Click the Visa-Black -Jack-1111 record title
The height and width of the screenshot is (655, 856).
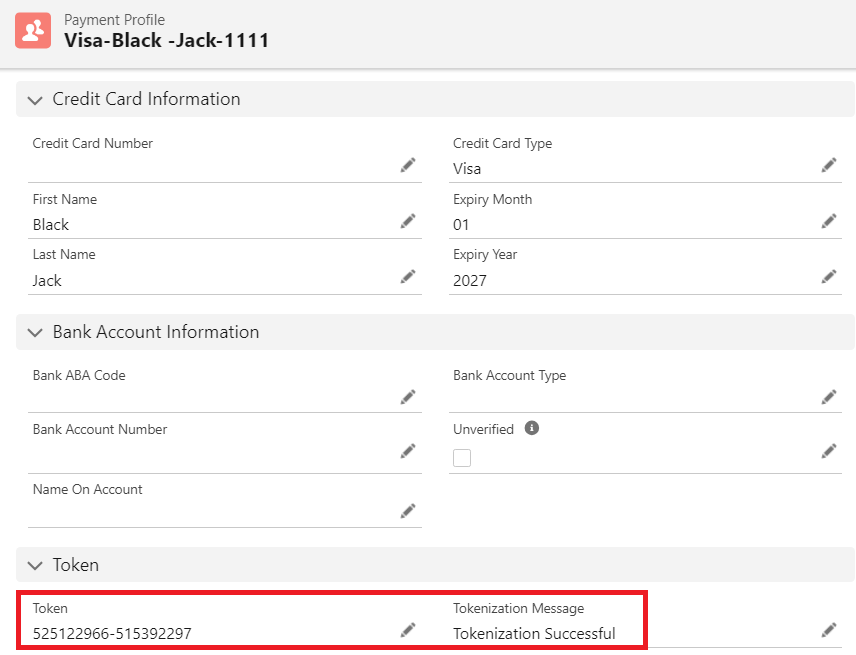166,41
